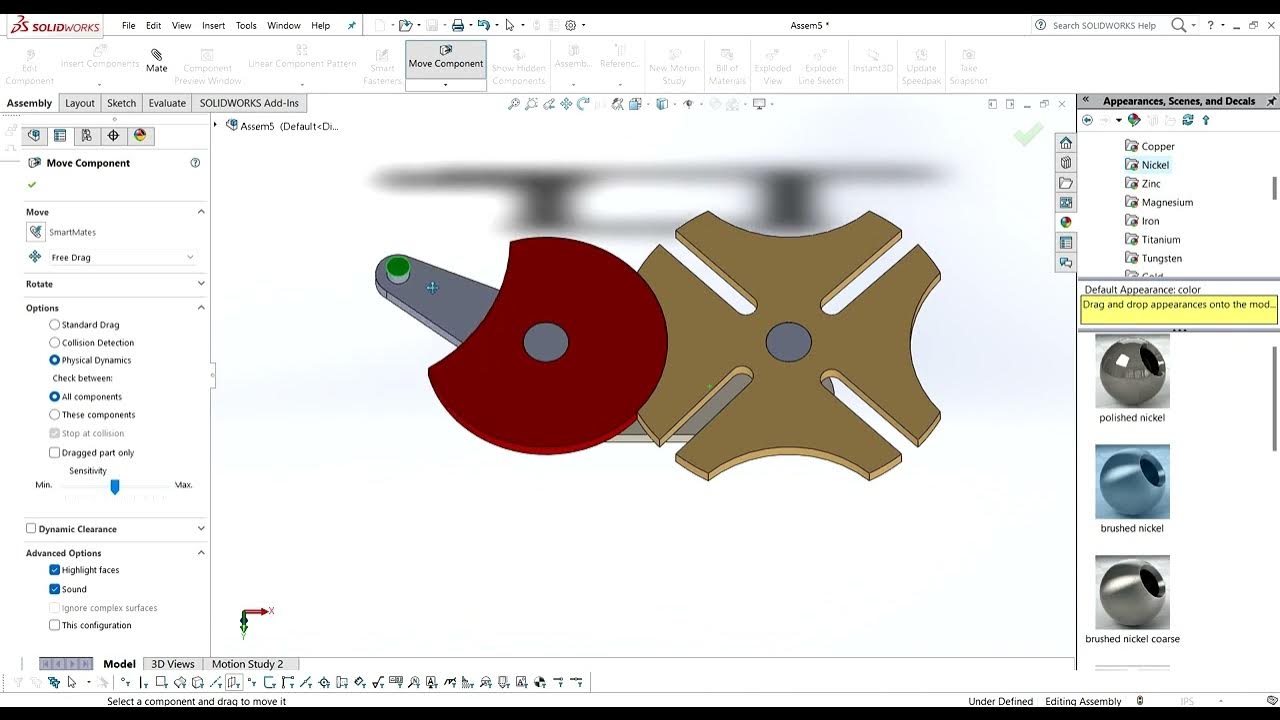The height and width of the screenshot is (720, 1280).
Task: Expand the Assem5 tree node arrow
Action: pos(215,125)
